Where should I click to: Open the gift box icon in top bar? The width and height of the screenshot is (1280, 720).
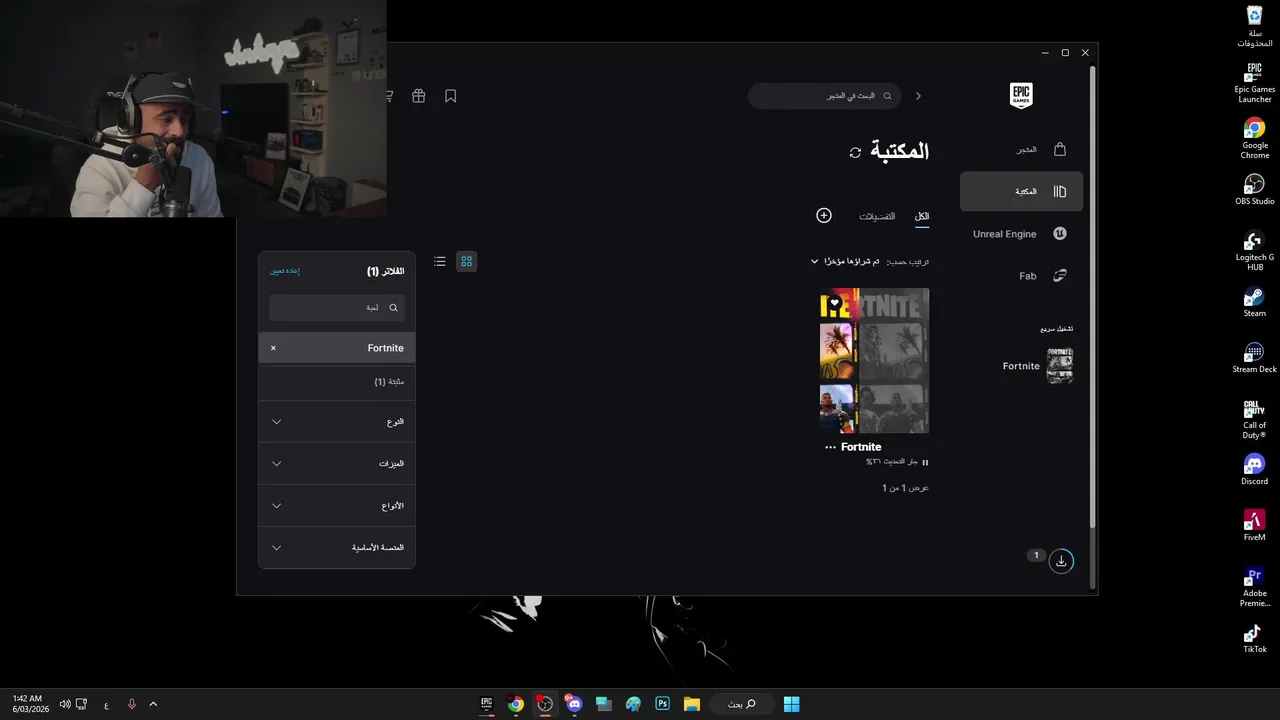coord(419,96)
